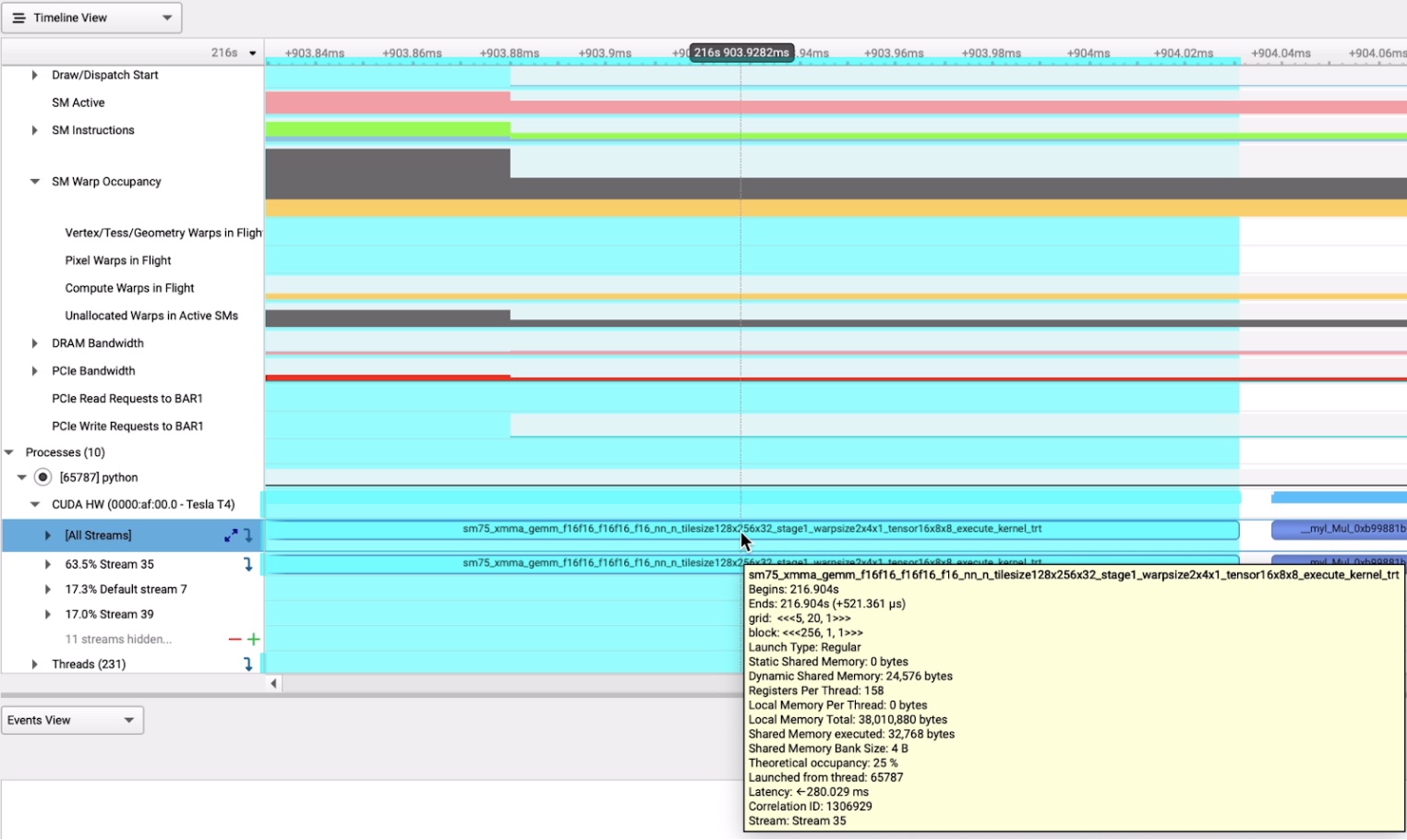Select the 17.0% Stream 39 row
Screen dimensions: 1407x840
[x=109, y=614]
